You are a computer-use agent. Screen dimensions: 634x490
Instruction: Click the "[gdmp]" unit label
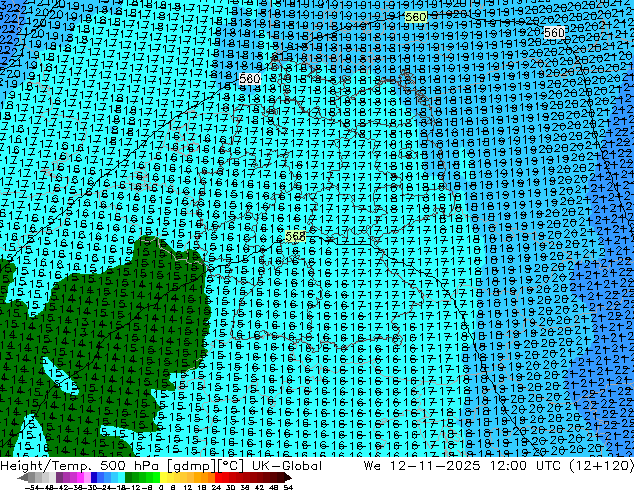(x=192, y=466)
